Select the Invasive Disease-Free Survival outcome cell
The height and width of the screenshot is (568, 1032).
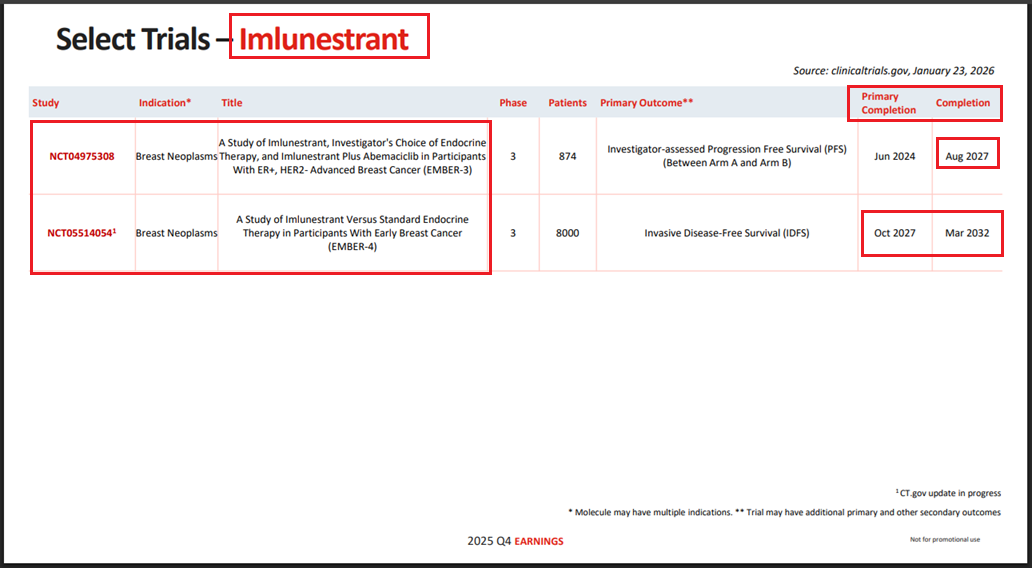pyautogui.click(x=727, y=233)
